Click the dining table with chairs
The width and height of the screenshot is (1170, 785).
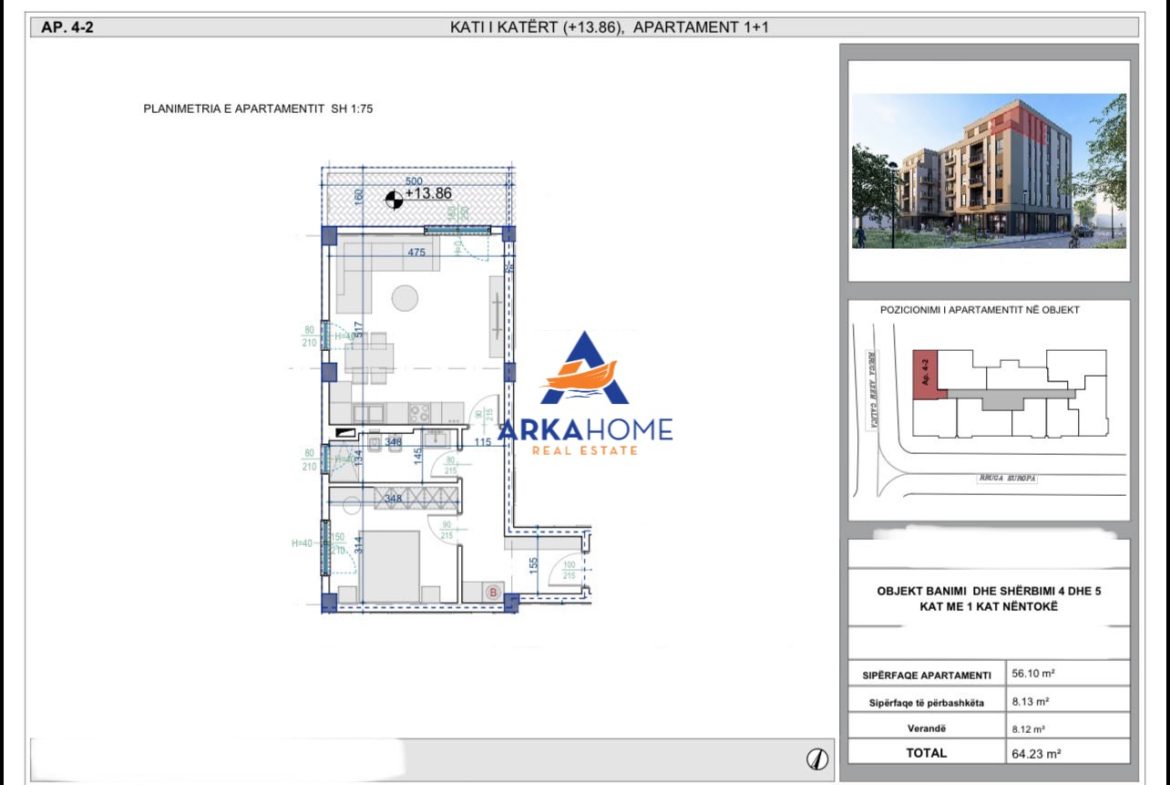point(369,358)
